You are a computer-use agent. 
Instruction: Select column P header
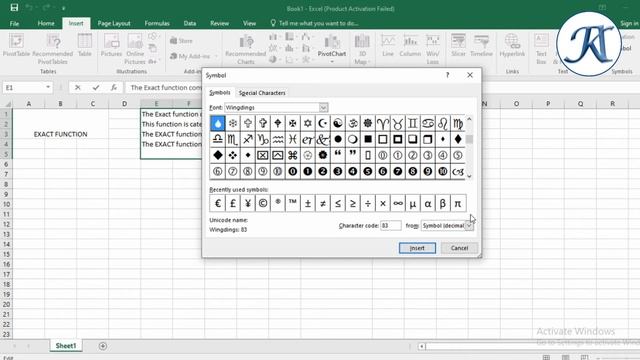(548, 104)
